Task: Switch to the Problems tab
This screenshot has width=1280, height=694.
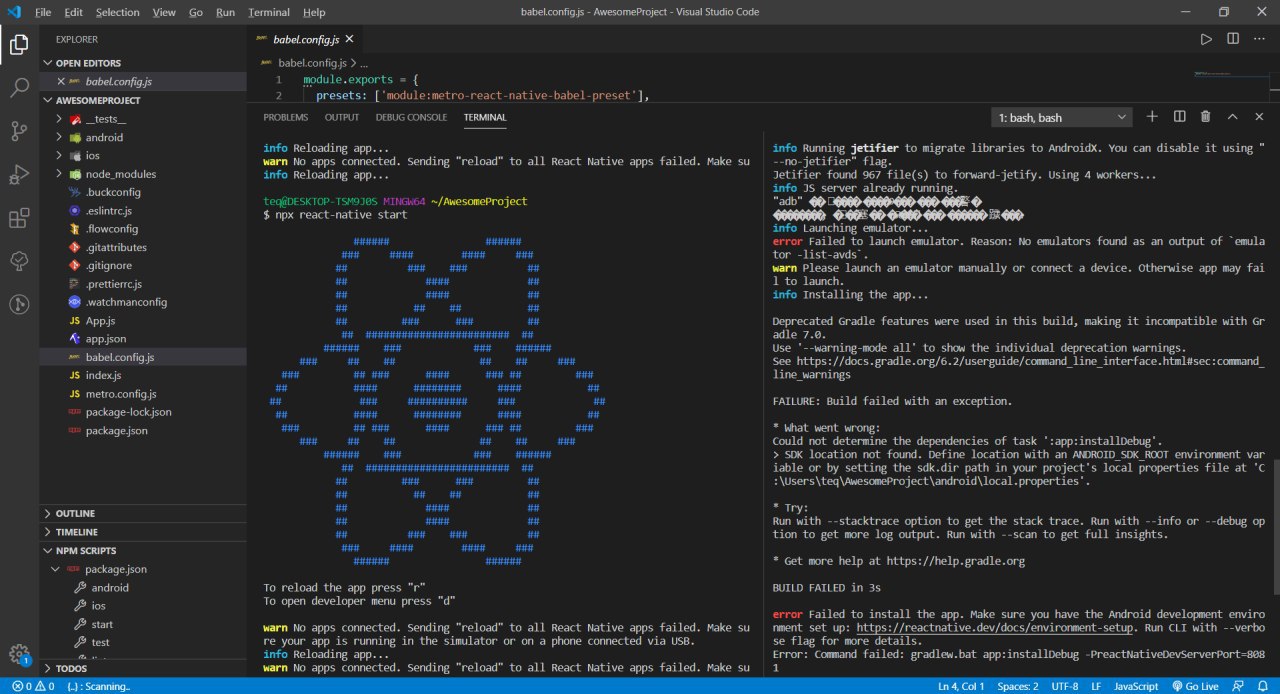Action: click(286, 117)
